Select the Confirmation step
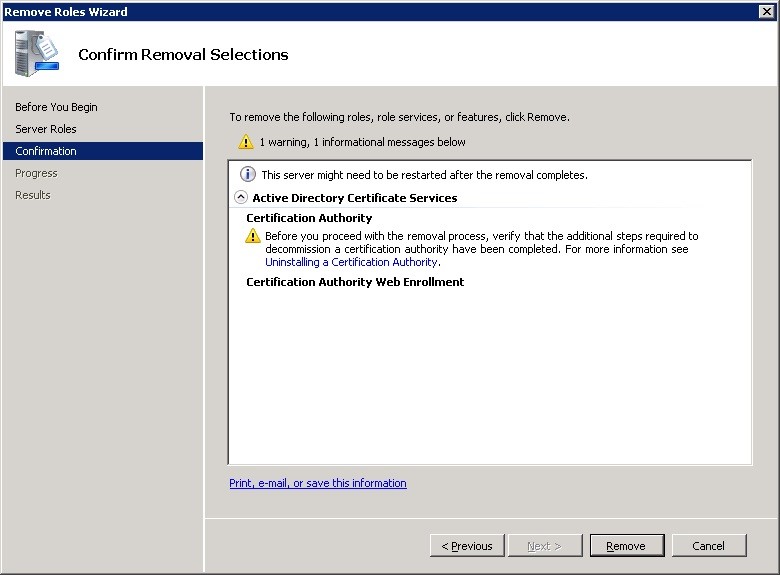The height and width of the screenshot is (575, 780). [103, 151]
